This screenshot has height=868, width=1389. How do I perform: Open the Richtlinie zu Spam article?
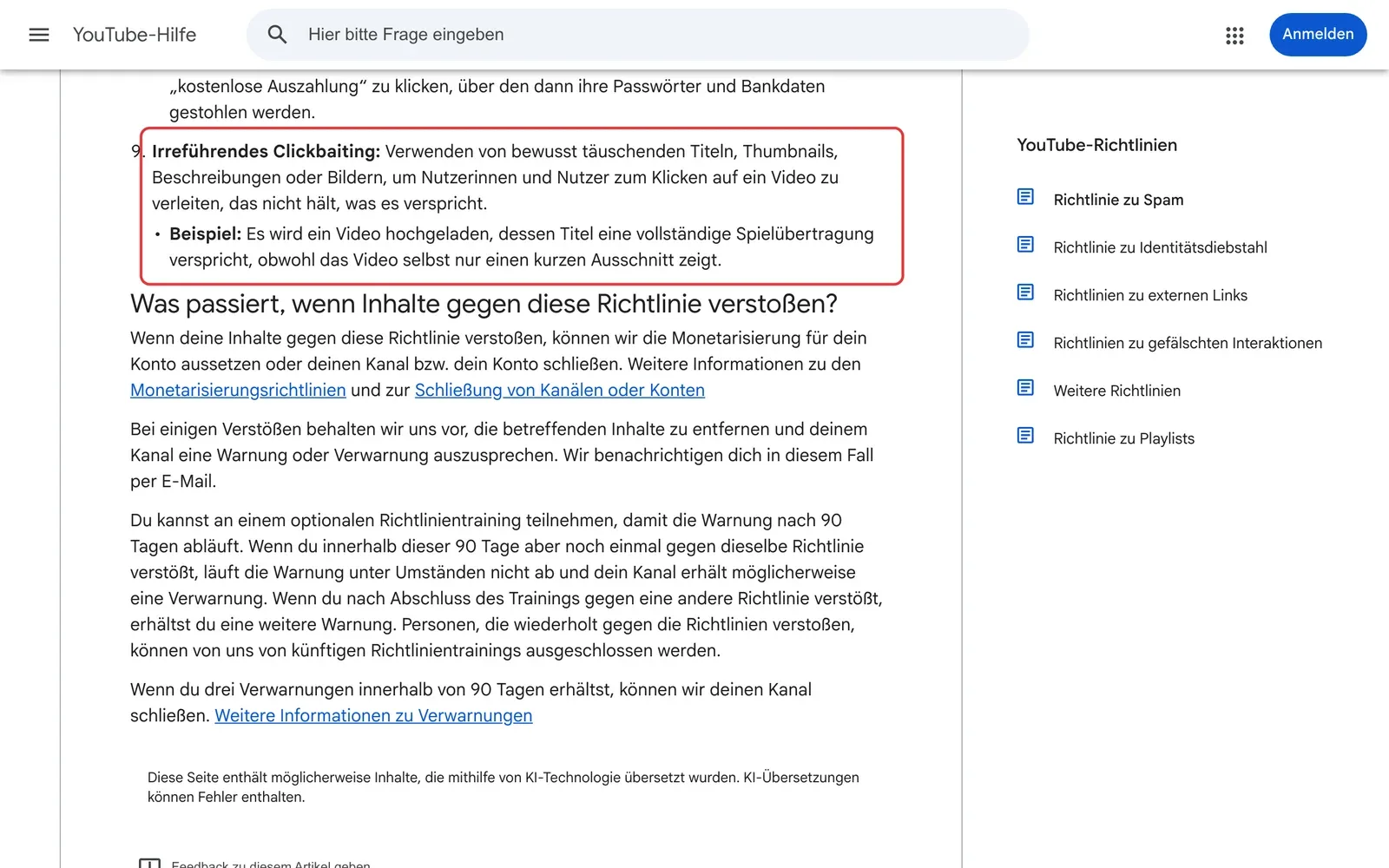(x=1118, y=200)
